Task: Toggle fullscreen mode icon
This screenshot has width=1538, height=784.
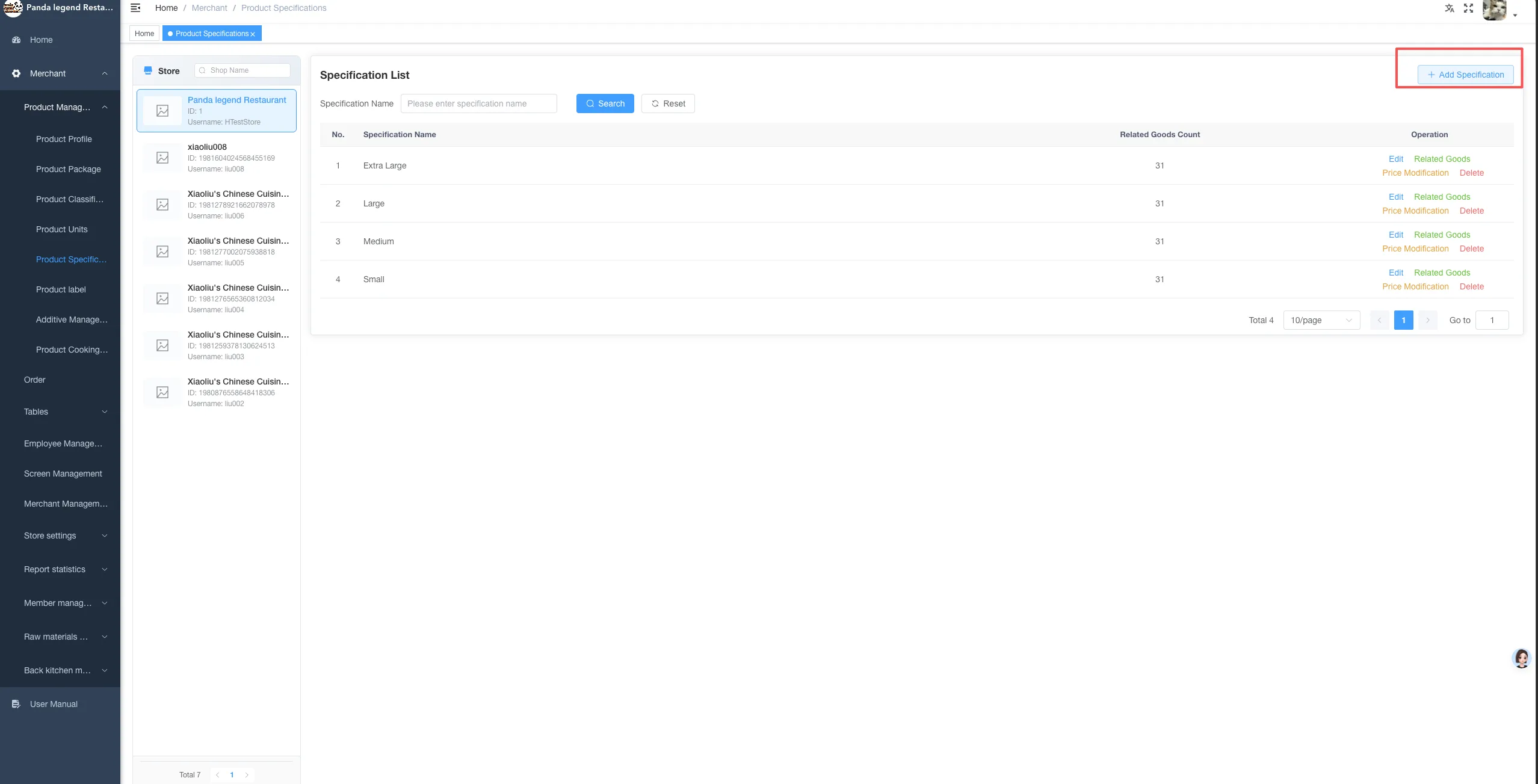Action: [x=1469, y=8]
